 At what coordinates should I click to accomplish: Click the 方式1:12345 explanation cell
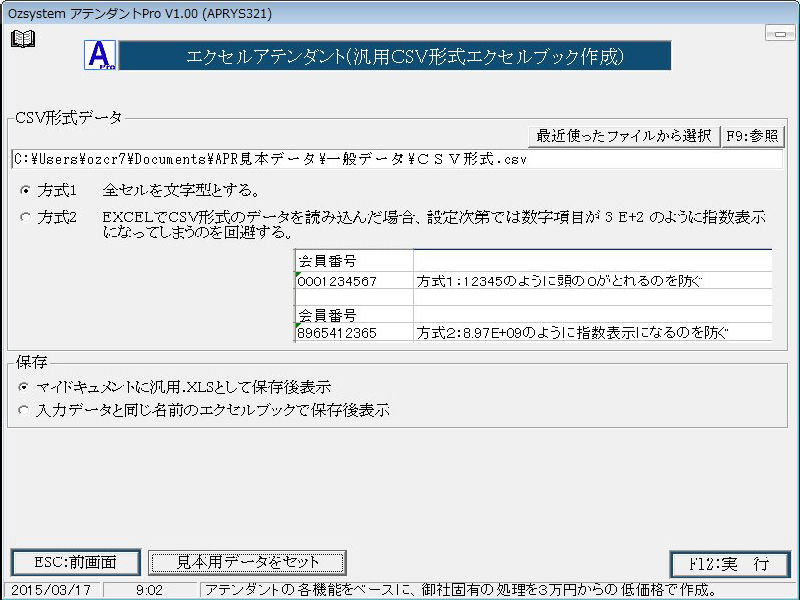tap(592, 281)
